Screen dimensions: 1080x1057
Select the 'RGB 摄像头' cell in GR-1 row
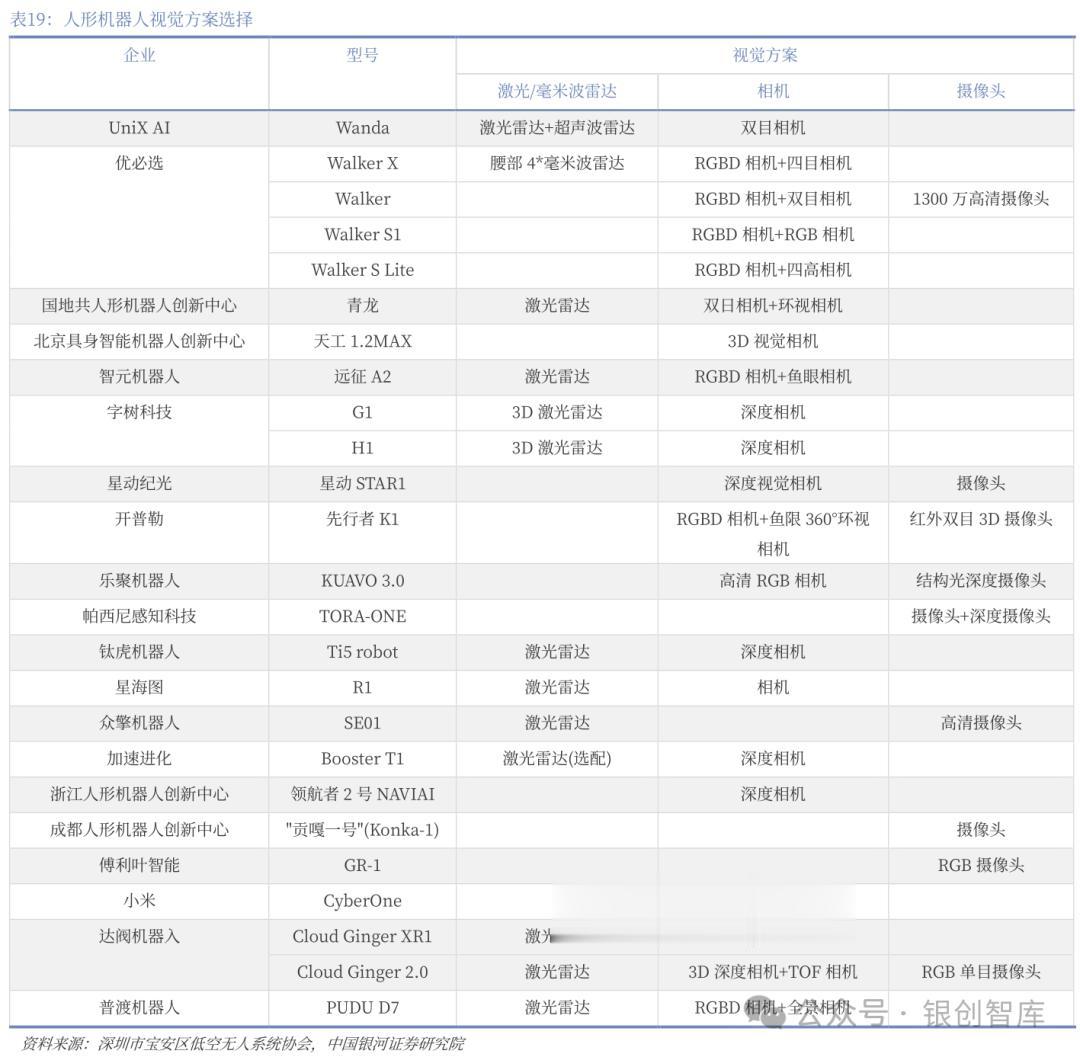coord(981,866)
